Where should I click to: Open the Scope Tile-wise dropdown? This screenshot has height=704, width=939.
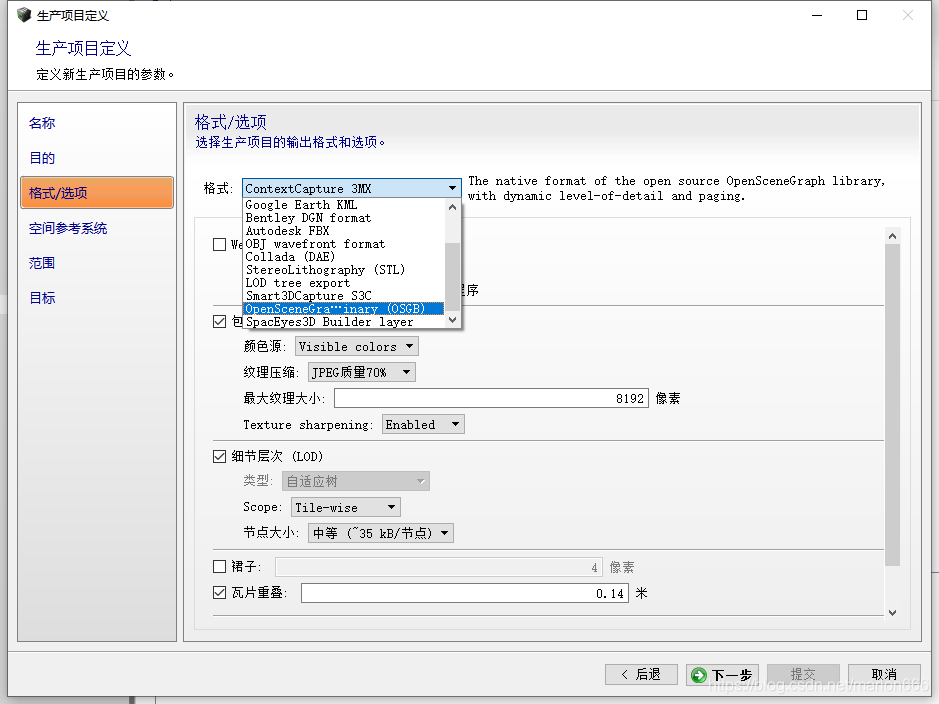click(x=346, y=508)
